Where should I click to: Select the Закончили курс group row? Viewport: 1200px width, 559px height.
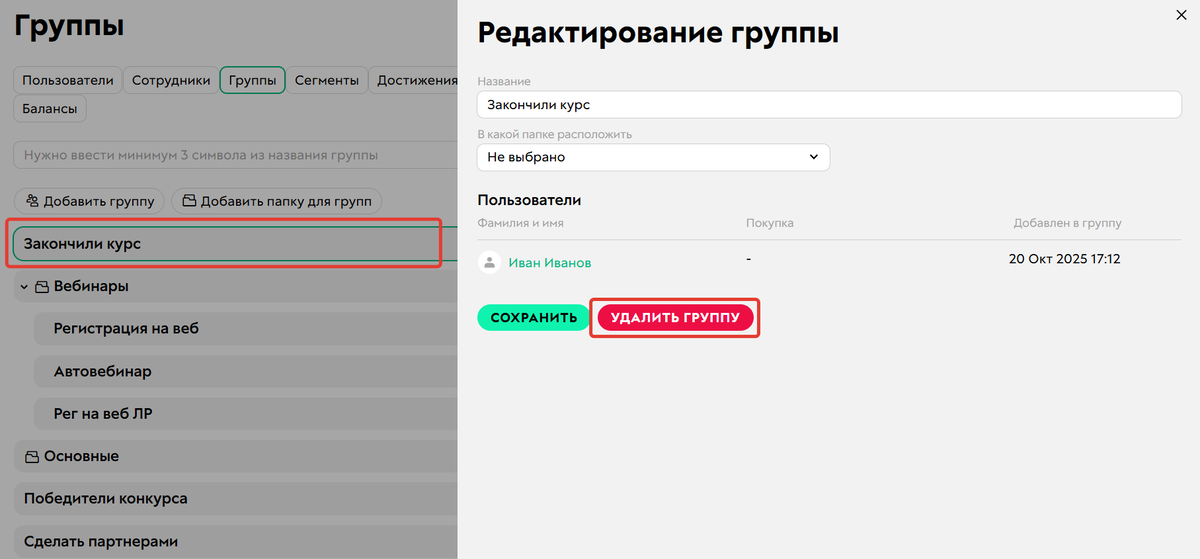tap(235, 244)
